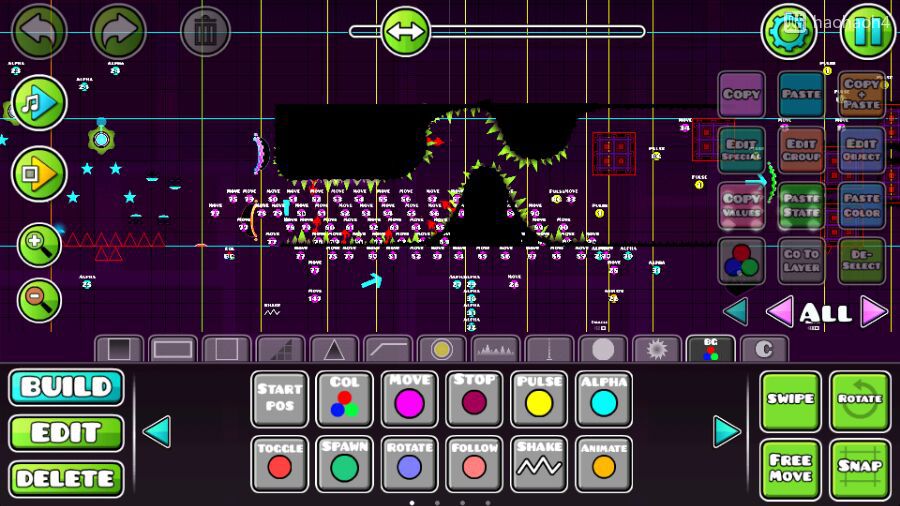Open the ramp slope objects tab
This screenshot has width=900, height=506.
tap(388, 348)
